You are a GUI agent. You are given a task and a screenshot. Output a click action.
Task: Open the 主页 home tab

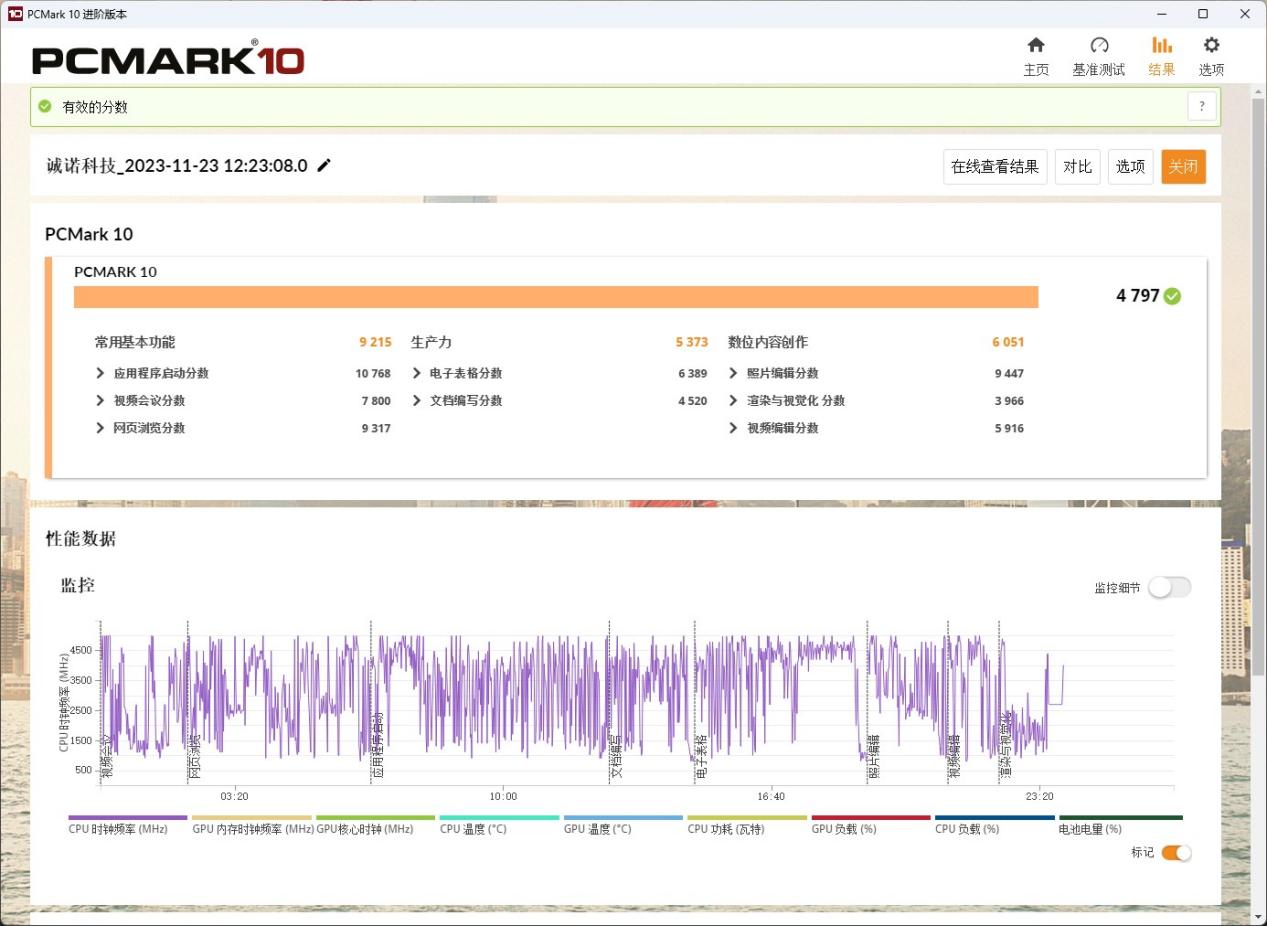[1036, 56]
